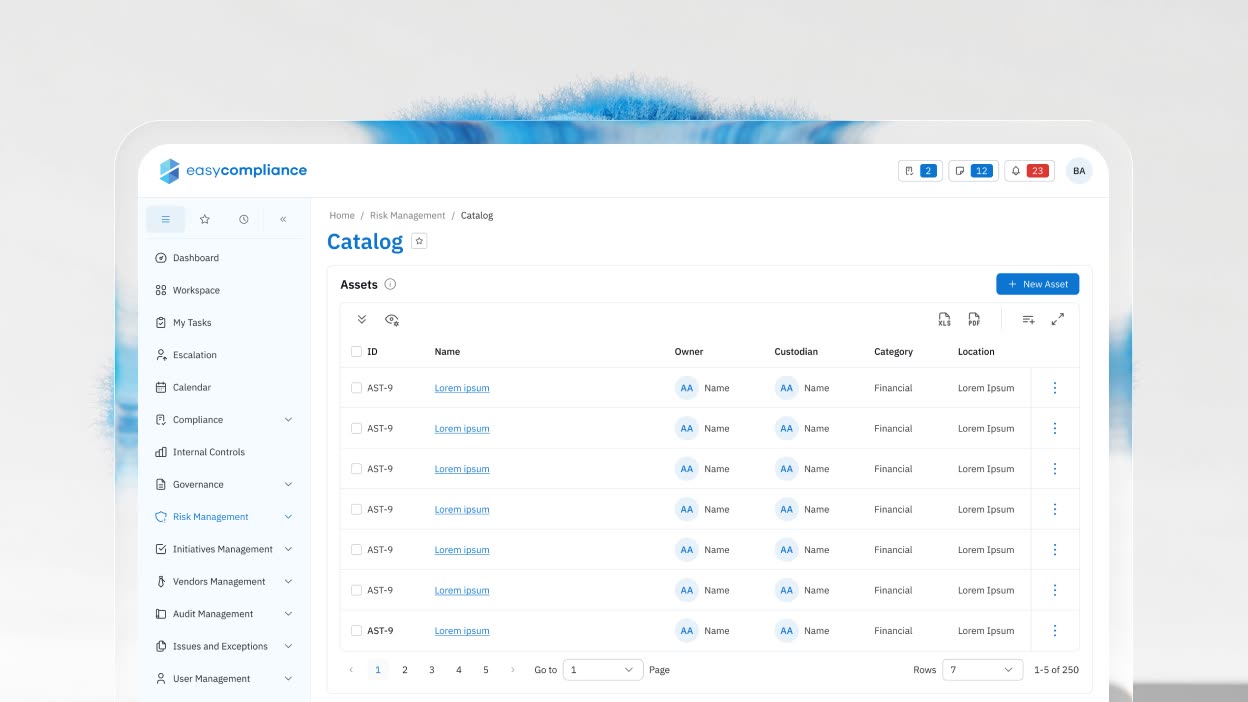Open column visibility eye settings

(392, 319)
